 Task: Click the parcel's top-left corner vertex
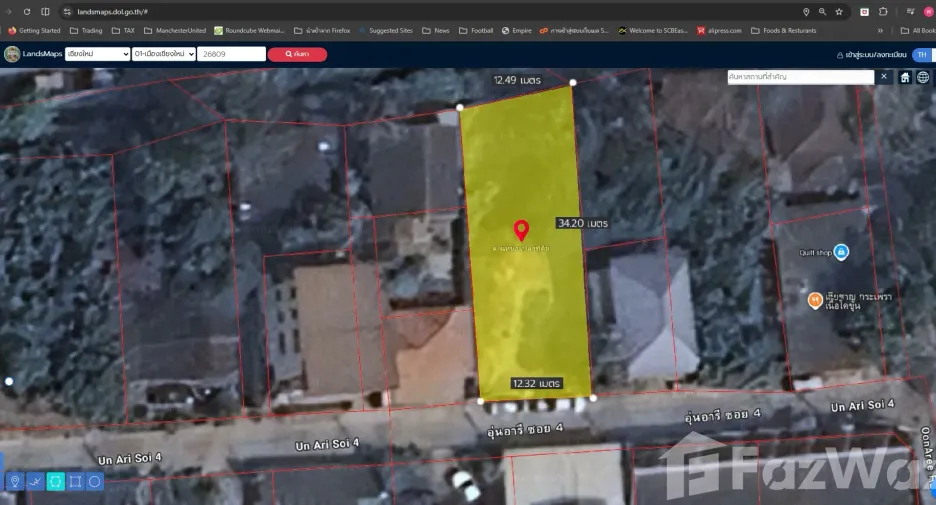(460, 107)
